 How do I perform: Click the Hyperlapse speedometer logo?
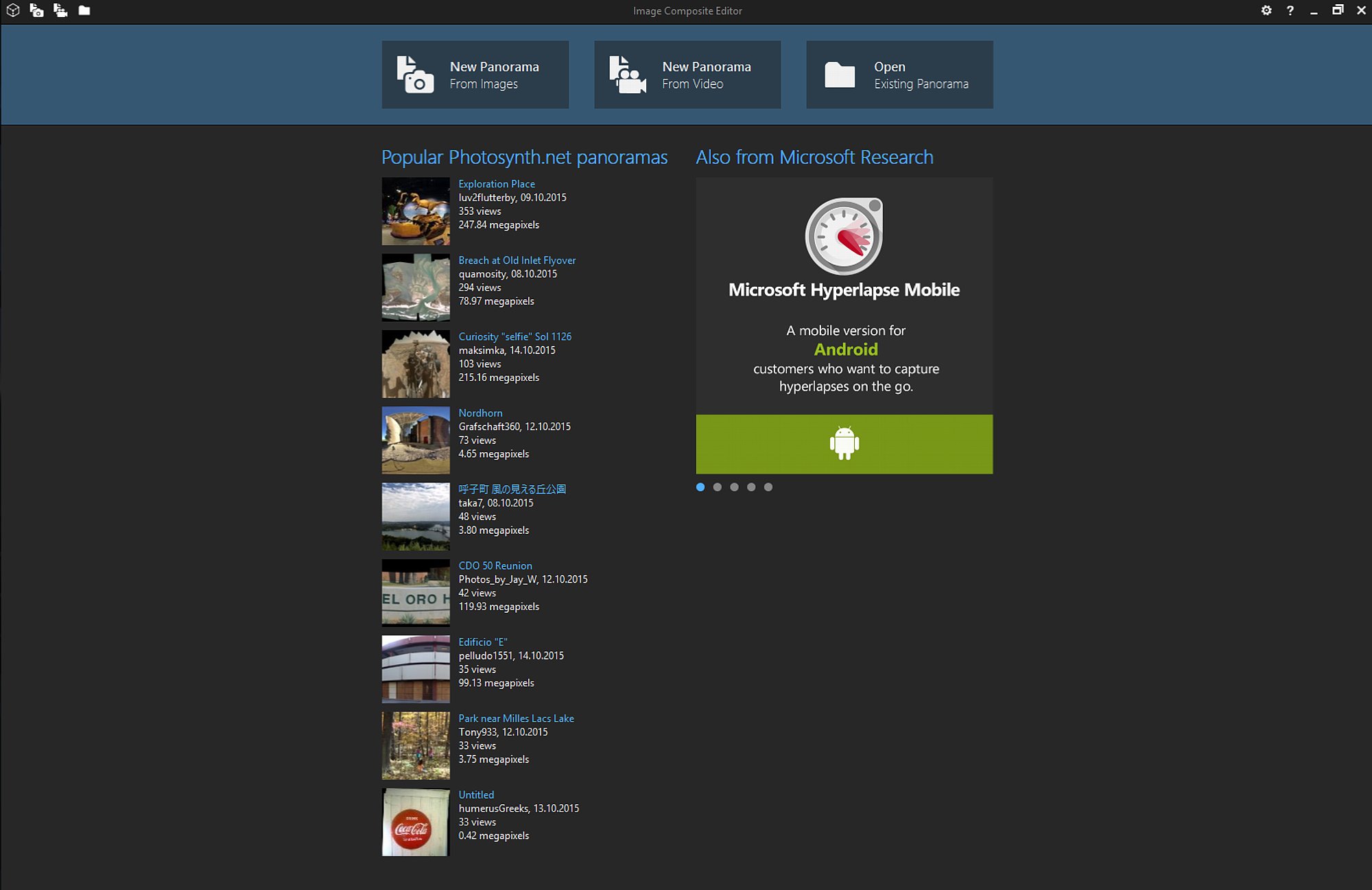pos(844,237)
